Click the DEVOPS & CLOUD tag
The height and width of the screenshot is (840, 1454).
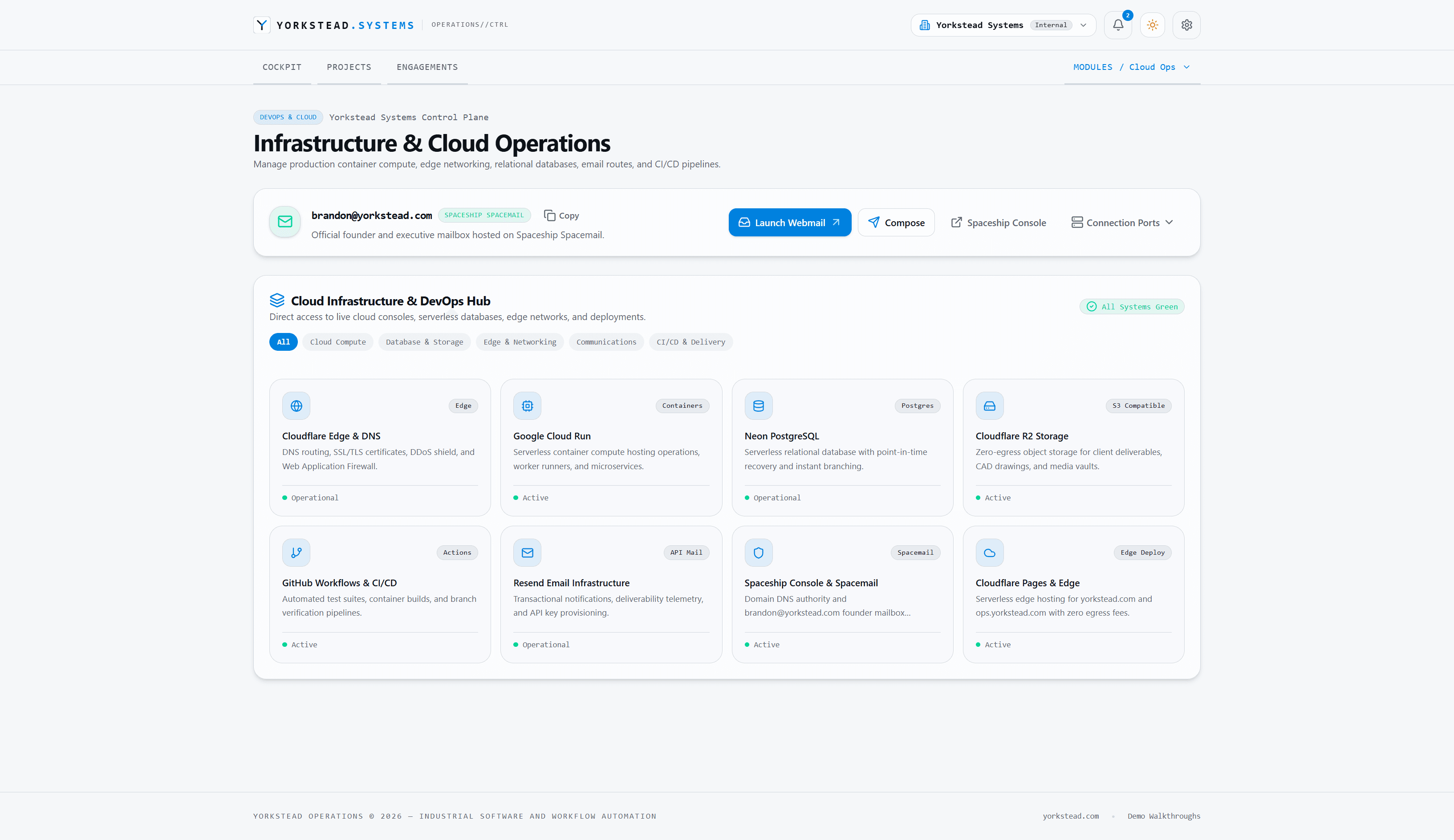point(288,117)
